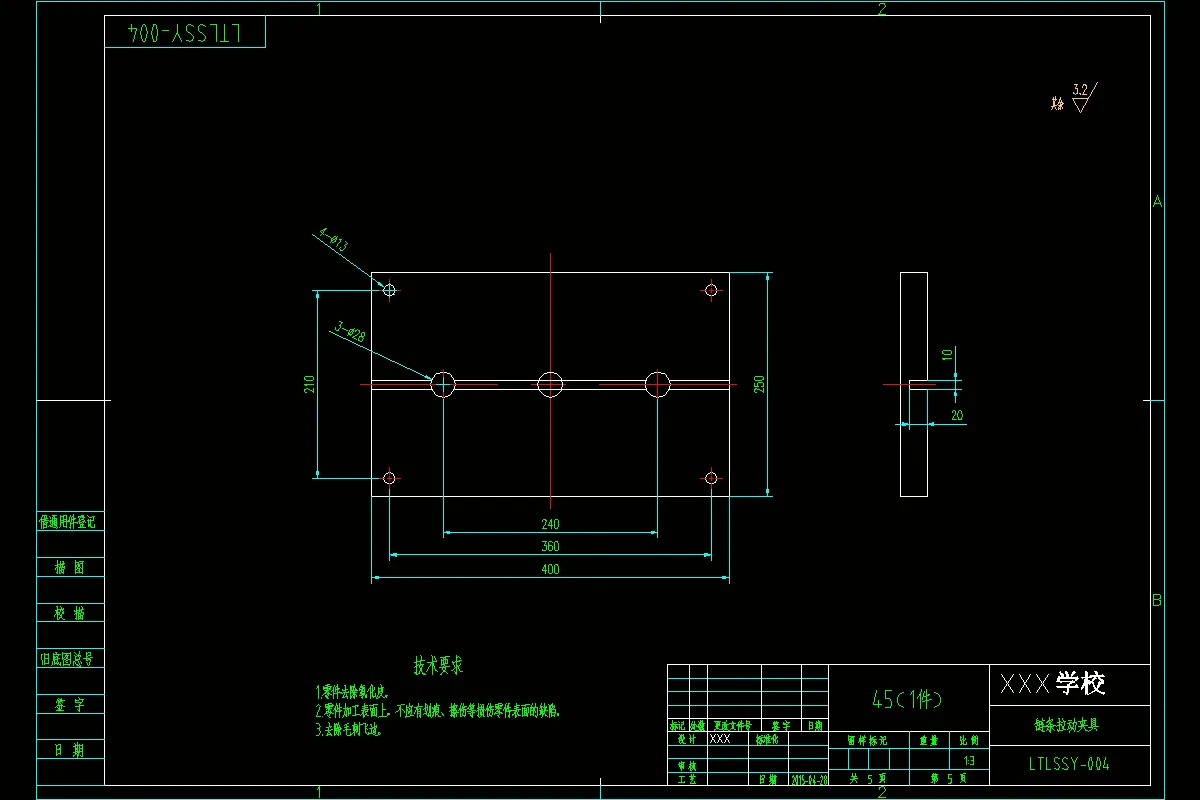Click the 3.2 surface roughness symbol

pyautogui.click(x=1084, y=97)
